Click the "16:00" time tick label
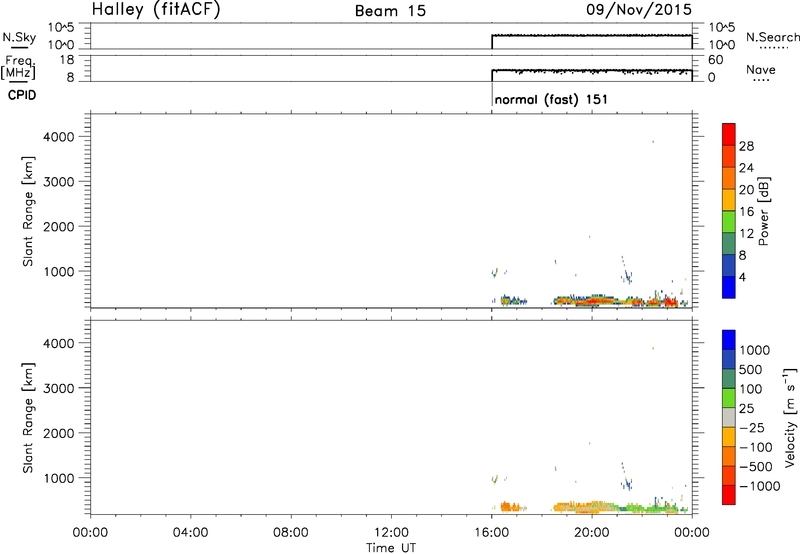This screenshot has height=554, width=800. pyautogui.click(x=491, y=533)
